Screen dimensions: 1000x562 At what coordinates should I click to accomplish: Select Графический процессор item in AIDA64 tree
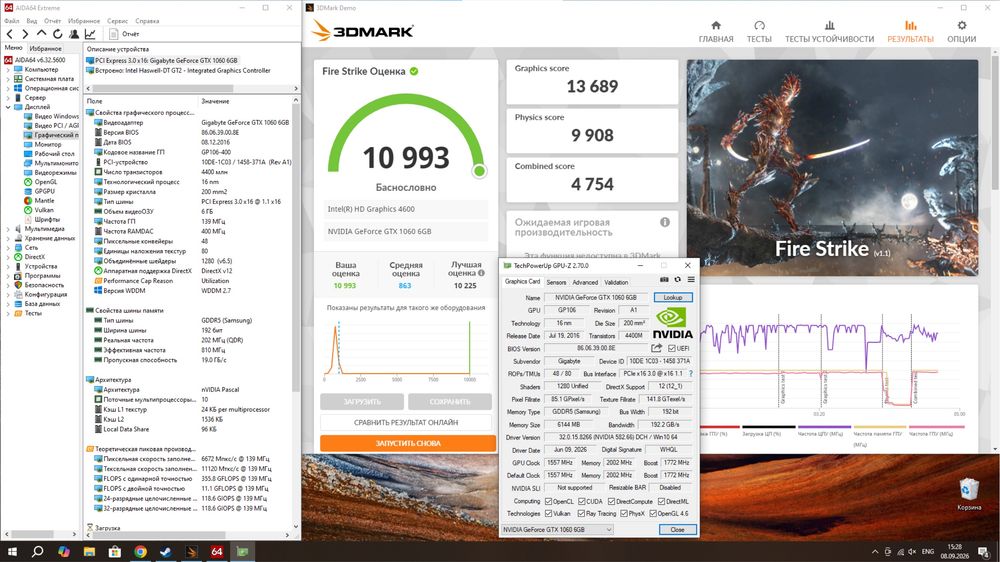click(x=50, y=135)
